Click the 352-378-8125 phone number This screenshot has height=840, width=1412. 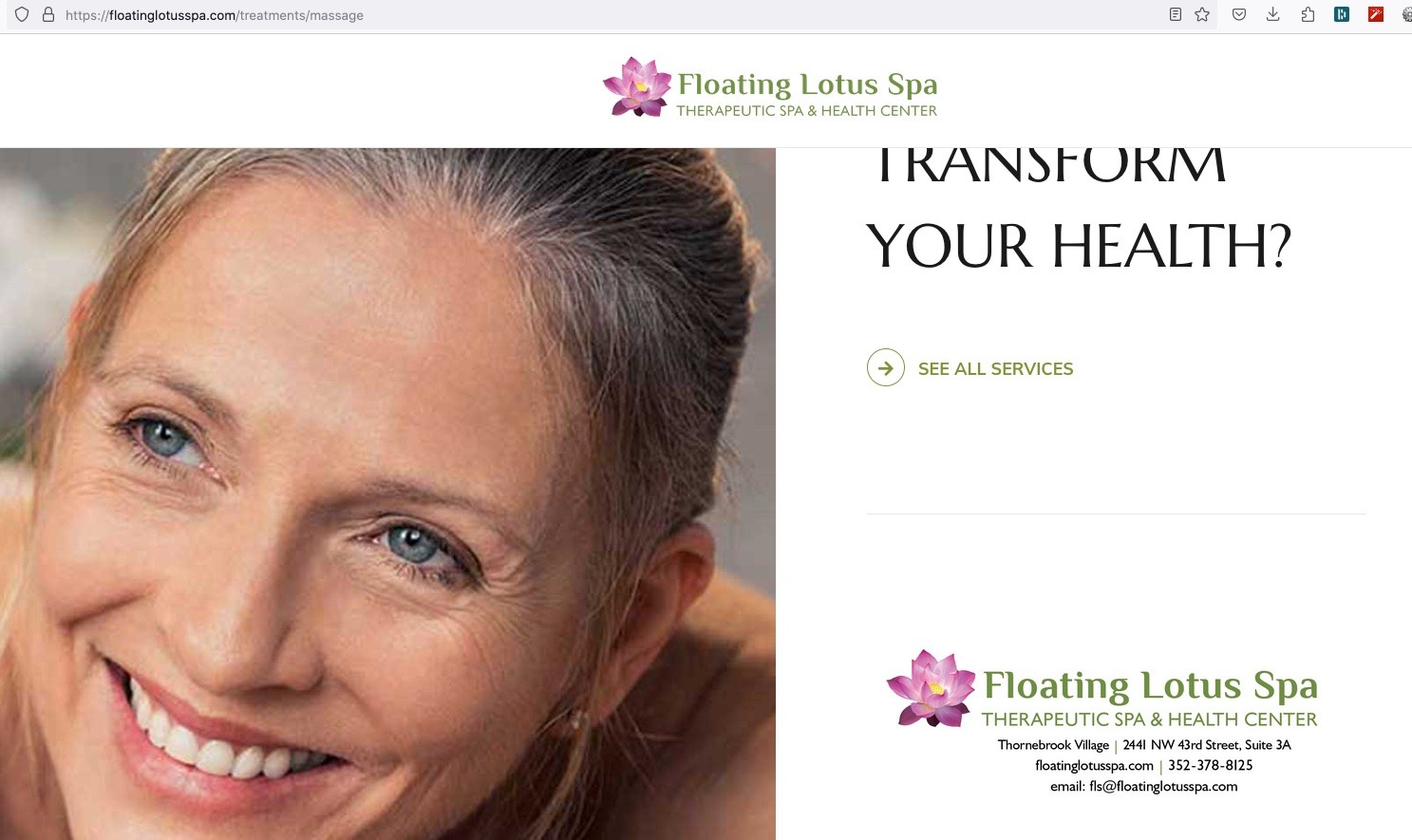click(x=1211, y=765)
